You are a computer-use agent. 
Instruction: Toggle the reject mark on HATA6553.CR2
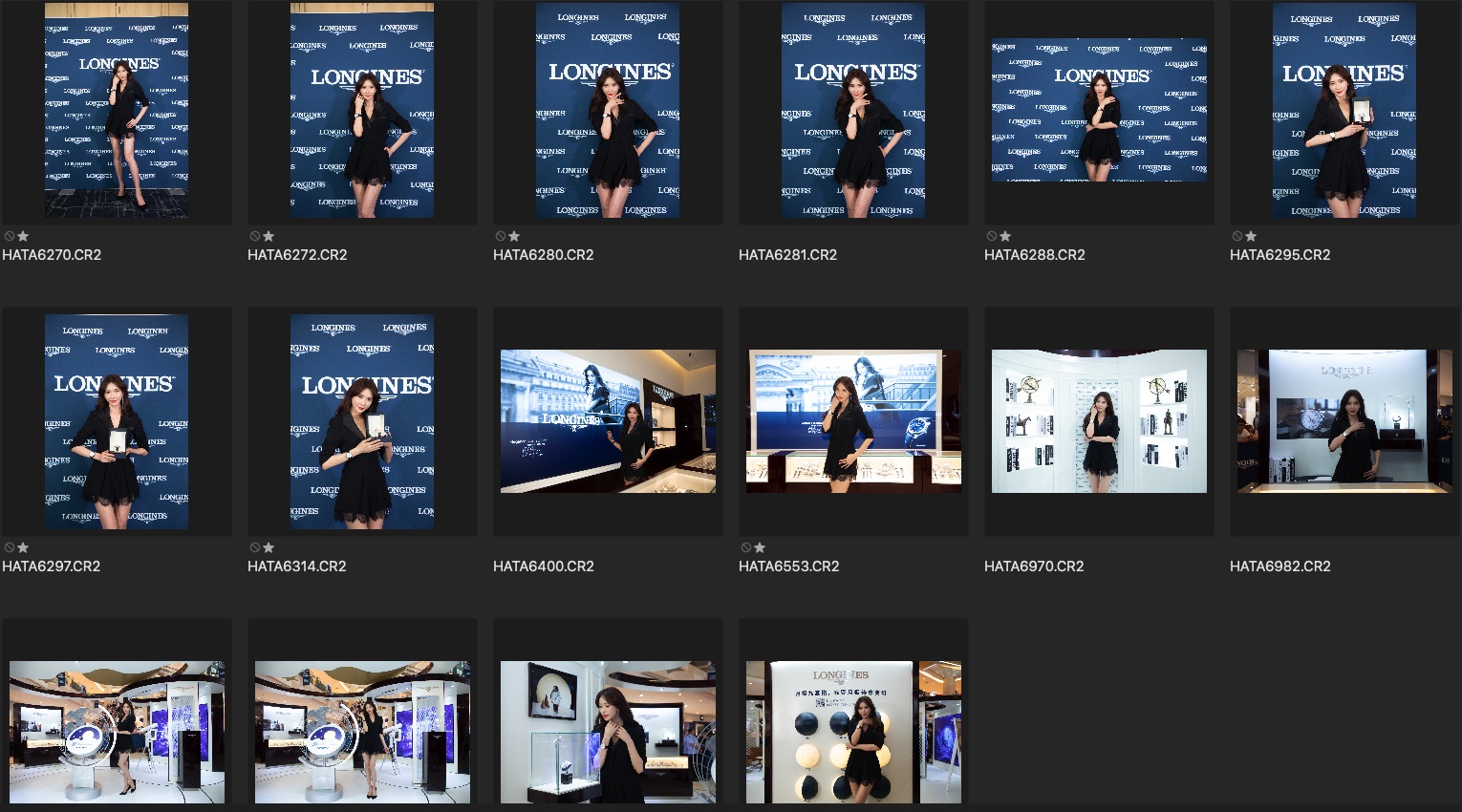click(x=746, y=547)
